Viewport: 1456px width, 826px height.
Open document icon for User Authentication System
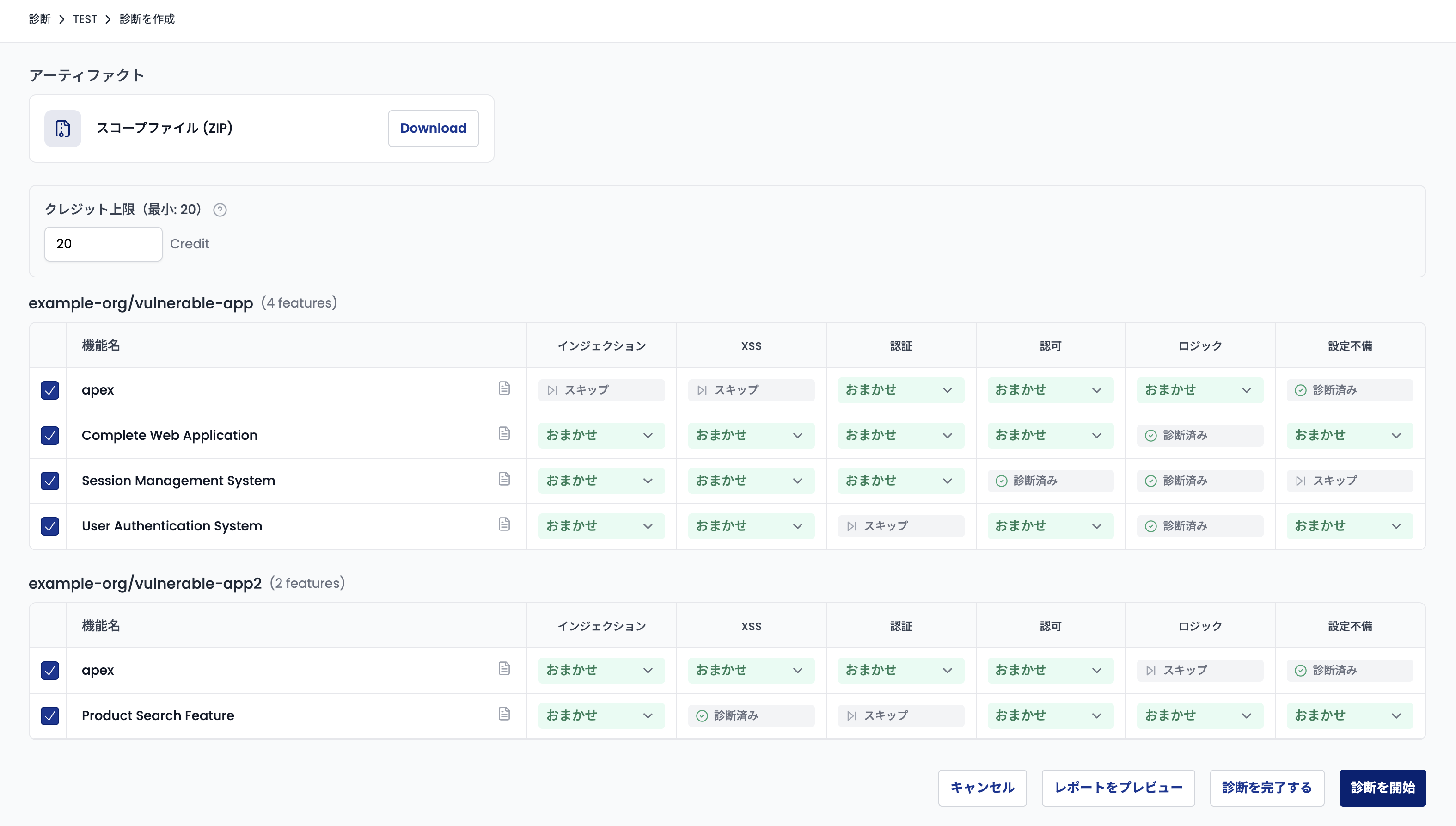pos(504,525)
